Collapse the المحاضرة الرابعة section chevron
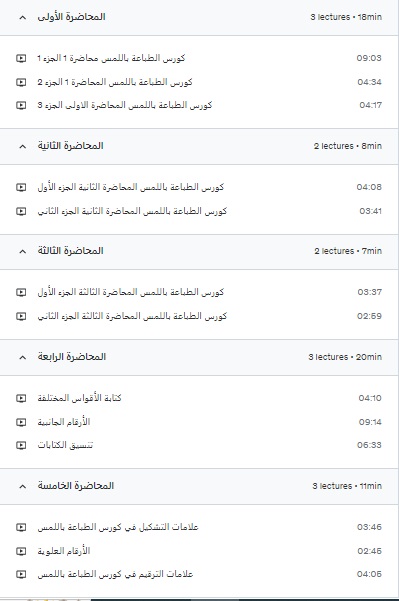This screenshot has height=601, width=399. pyautogui.click(x=23, y=357)
